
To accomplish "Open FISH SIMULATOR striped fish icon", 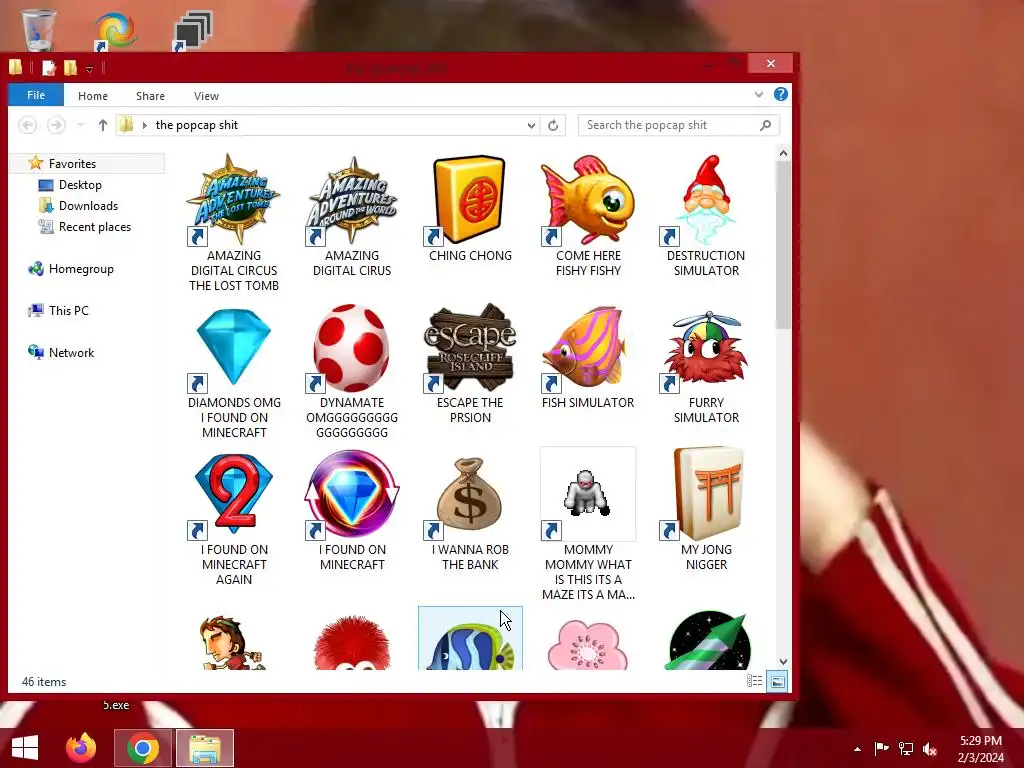I will (588, 347).
